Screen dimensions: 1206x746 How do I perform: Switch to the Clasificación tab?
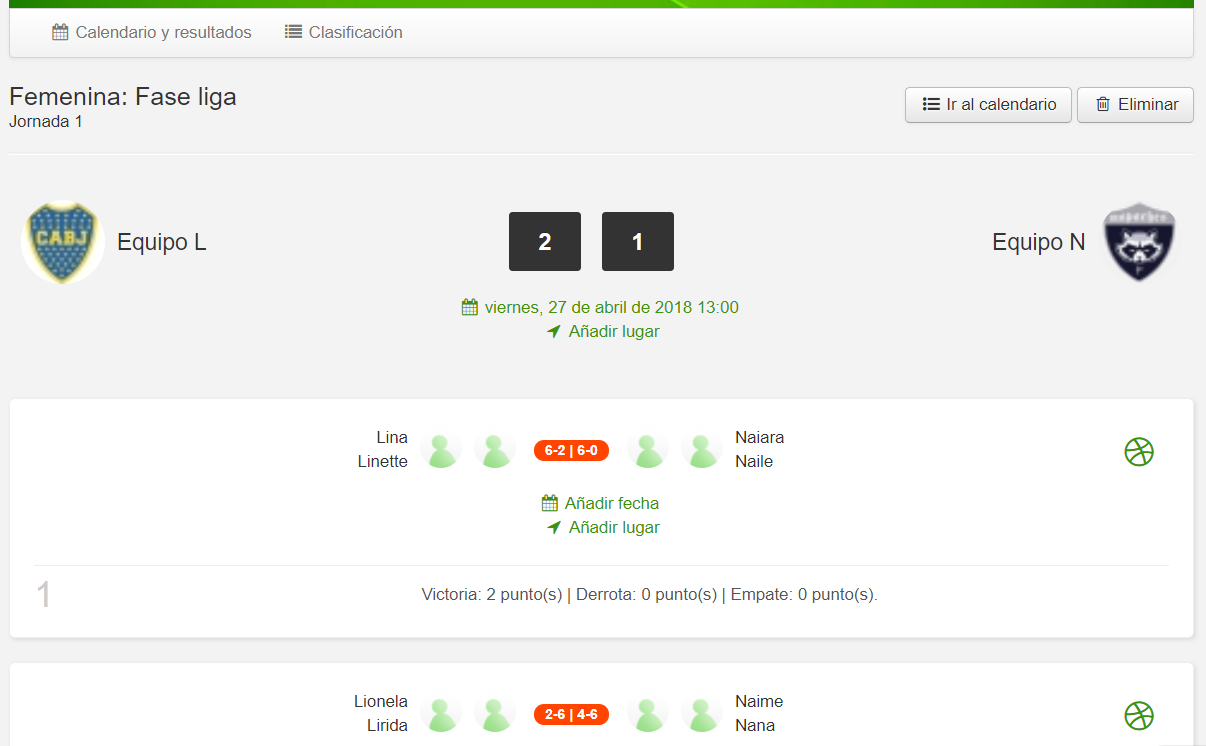click(x=343, y=32)
